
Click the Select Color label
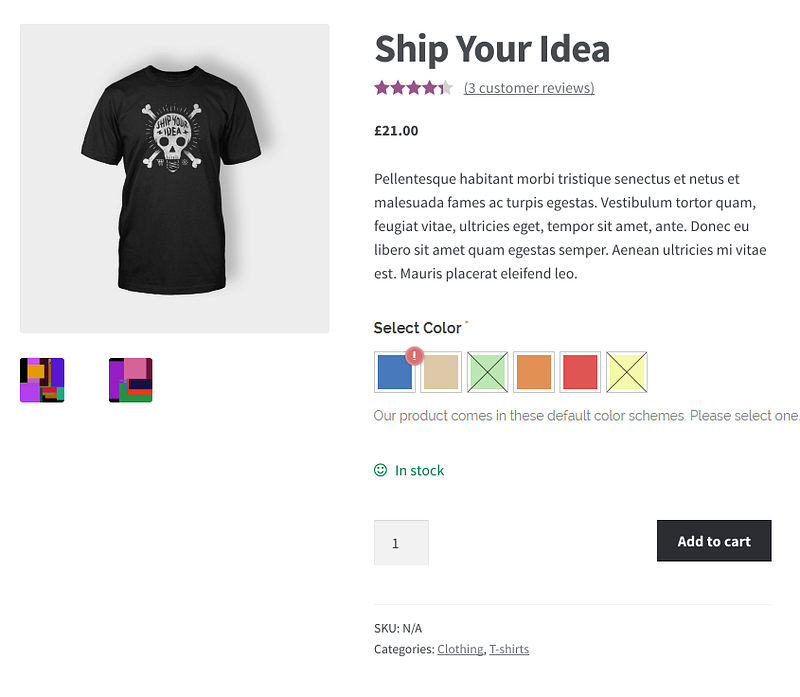click(x=418, y=328)
